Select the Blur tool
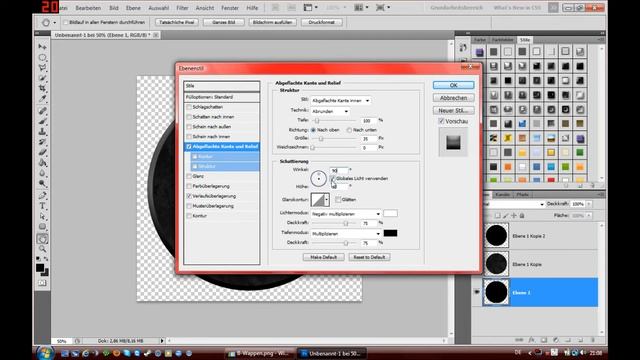This screenshot has width=640, height=360. 42,173
